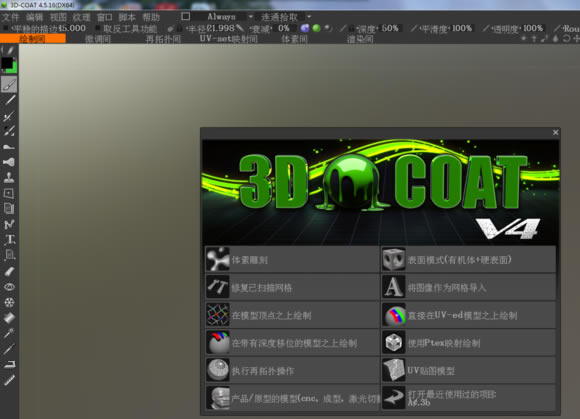The width and height of the screenshot is (580, 419).
Task: Click the black foreground color swatch
Action: click(6, 63)
